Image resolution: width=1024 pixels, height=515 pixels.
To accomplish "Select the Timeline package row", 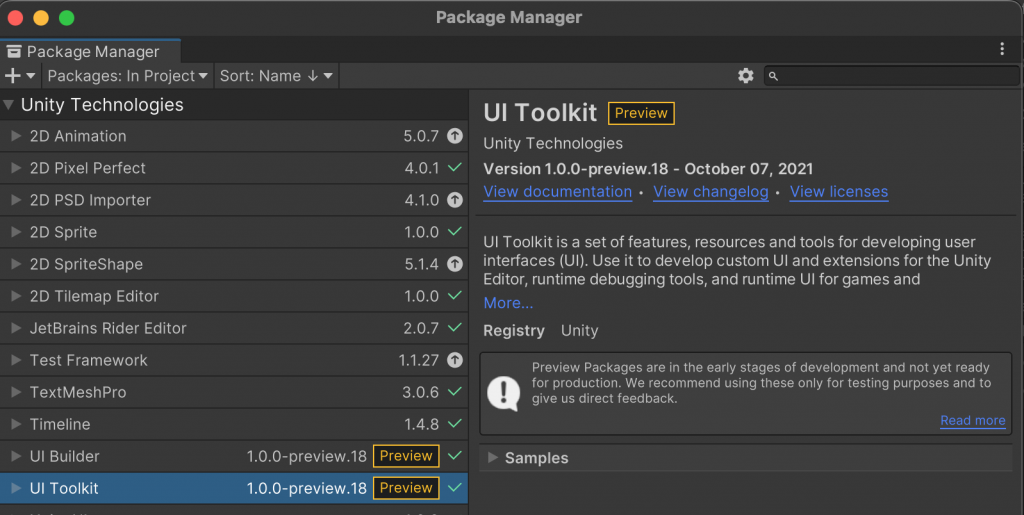I will 234,424.
